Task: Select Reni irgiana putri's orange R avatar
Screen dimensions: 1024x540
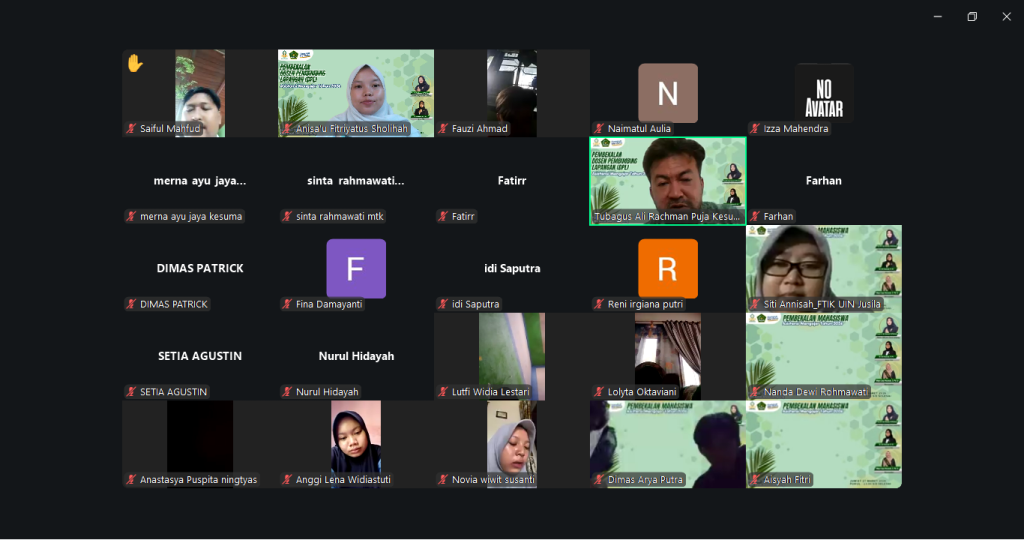Action: click(667, 269)
